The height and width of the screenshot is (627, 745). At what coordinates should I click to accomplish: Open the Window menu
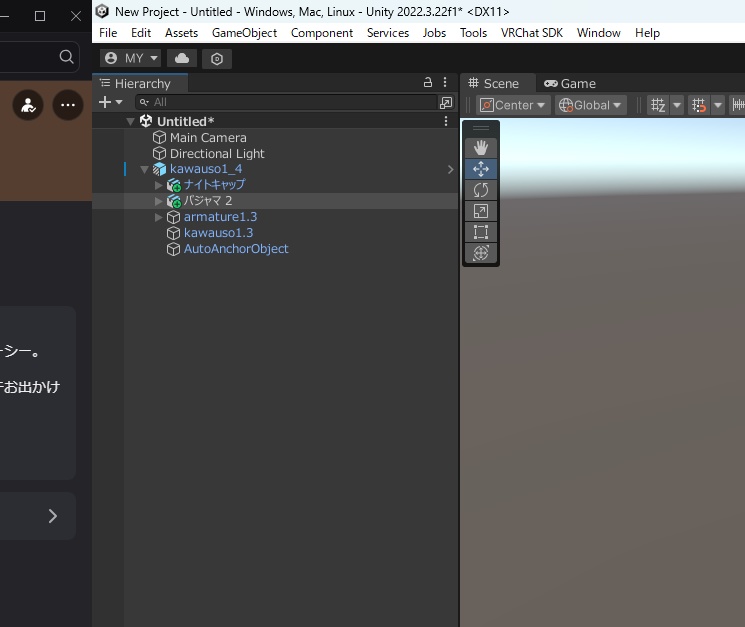click(x=599, y=33)
